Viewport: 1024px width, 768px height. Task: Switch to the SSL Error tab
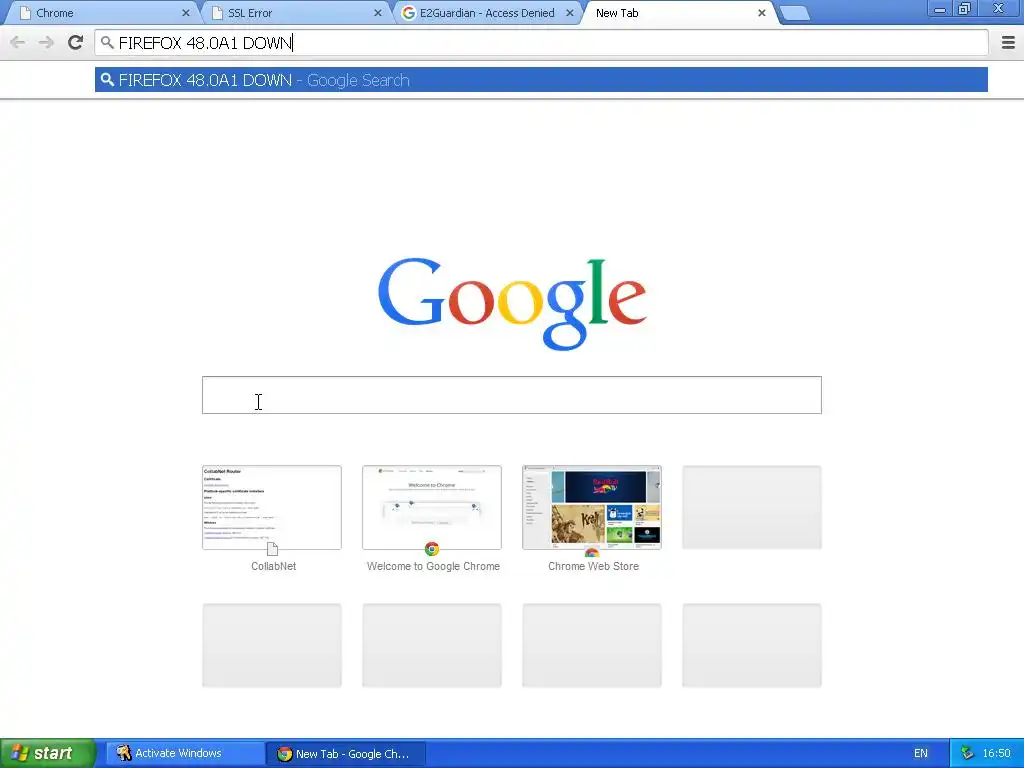tap(294, 13)
